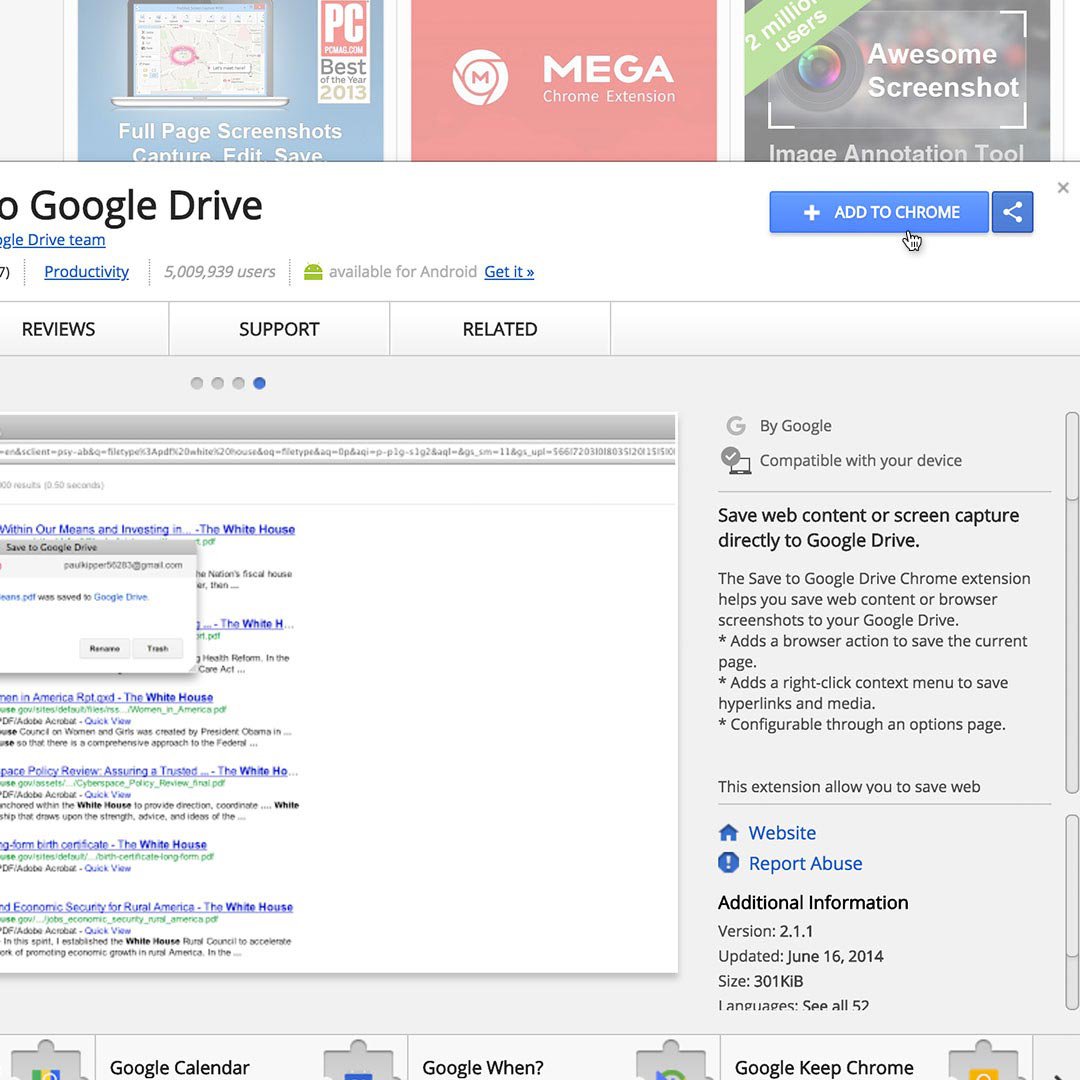Click the 'By Google' text

[796, 426]
